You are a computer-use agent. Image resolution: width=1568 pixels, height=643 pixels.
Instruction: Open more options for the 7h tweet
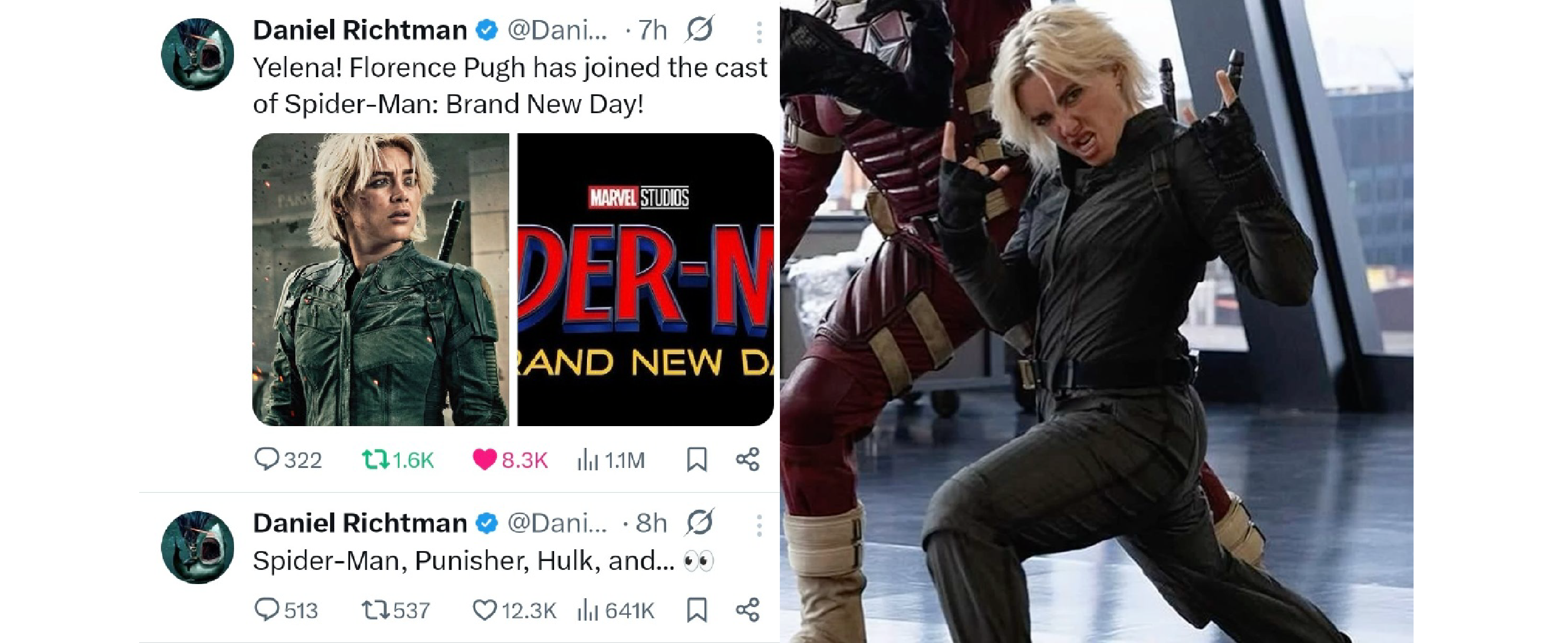click(759, 32)
